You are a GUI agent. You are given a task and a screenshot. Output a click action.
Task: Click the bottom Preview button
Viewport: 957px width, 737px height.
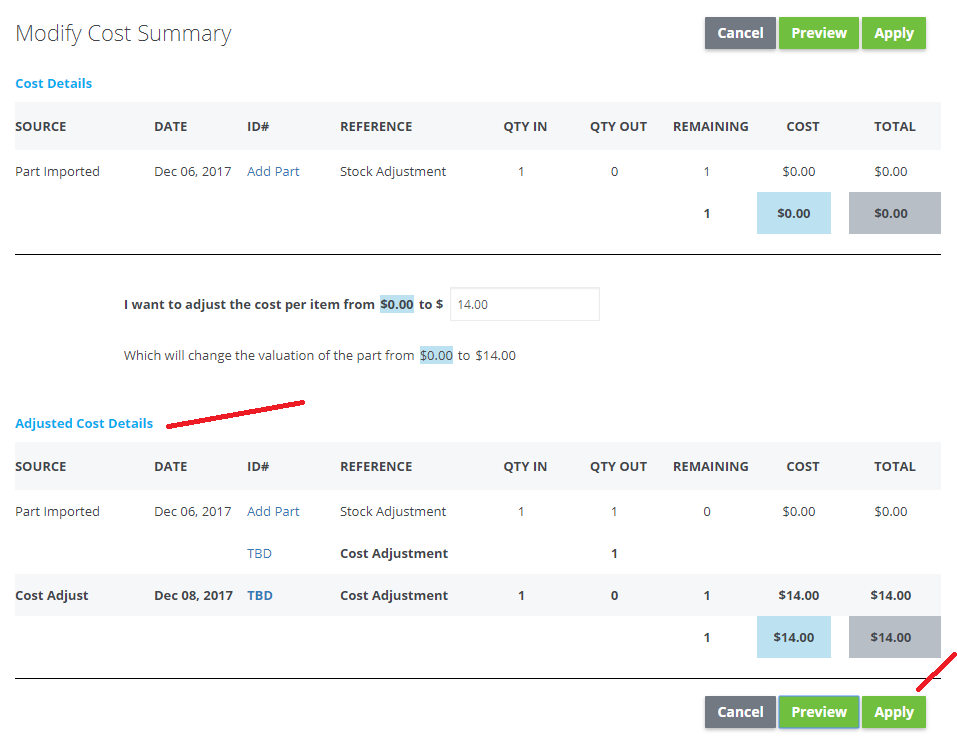tap(818, 712)
